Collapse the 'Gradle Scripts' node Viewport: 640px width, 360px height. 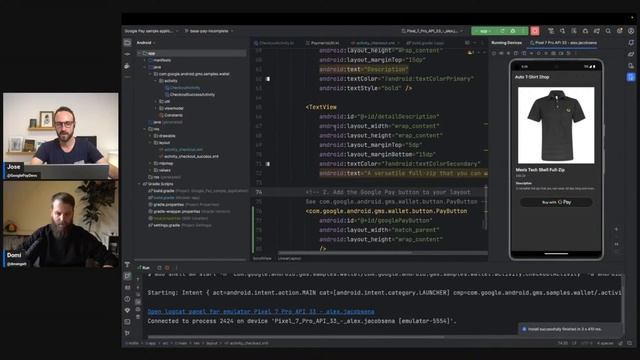pos(139,184)
